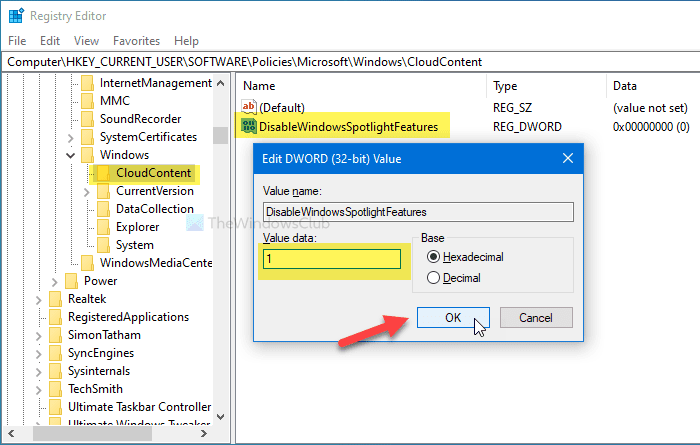The width and height of the screenshot is (700, 445).
Task: Click the Value name field
Action: point(418,212)
